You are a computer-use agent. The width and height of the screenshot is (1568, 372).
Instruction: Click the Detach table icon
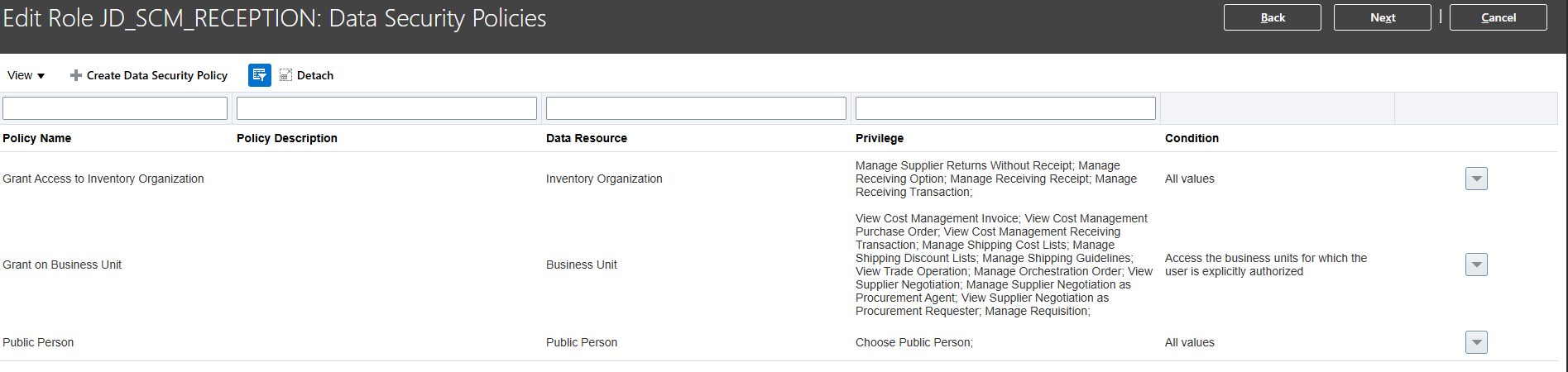[x=286, y=75]
